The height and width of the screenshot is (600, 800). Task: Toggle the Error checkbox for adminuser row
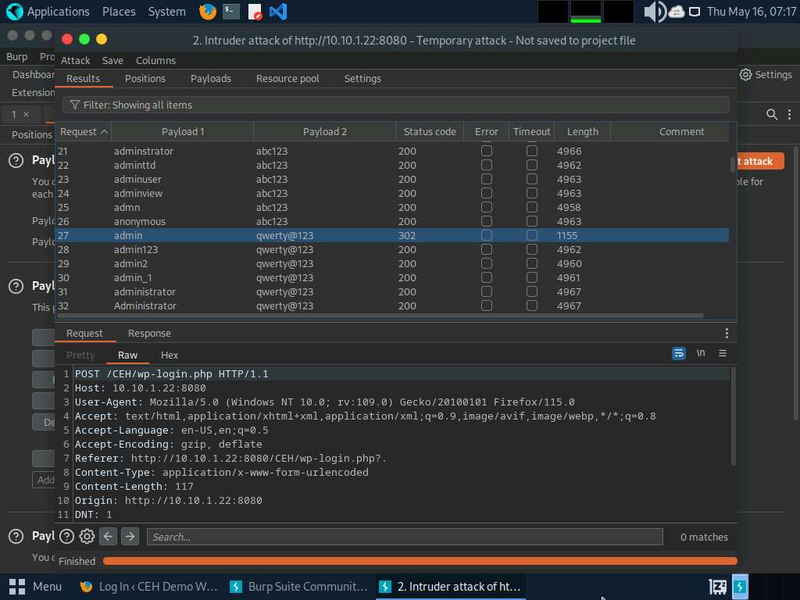click(x=486, y=179)
